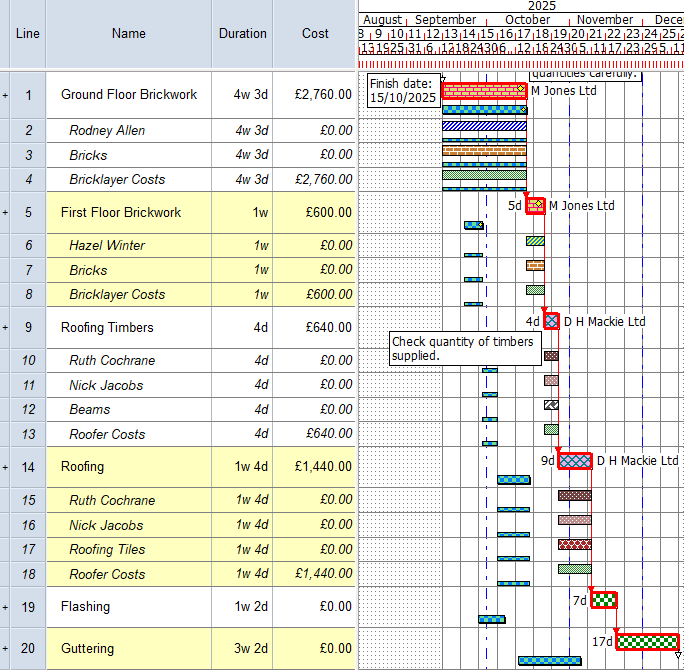Select the Name column header
The width and height of the screenshot is (684, 670).
click(x=128, y=33)
